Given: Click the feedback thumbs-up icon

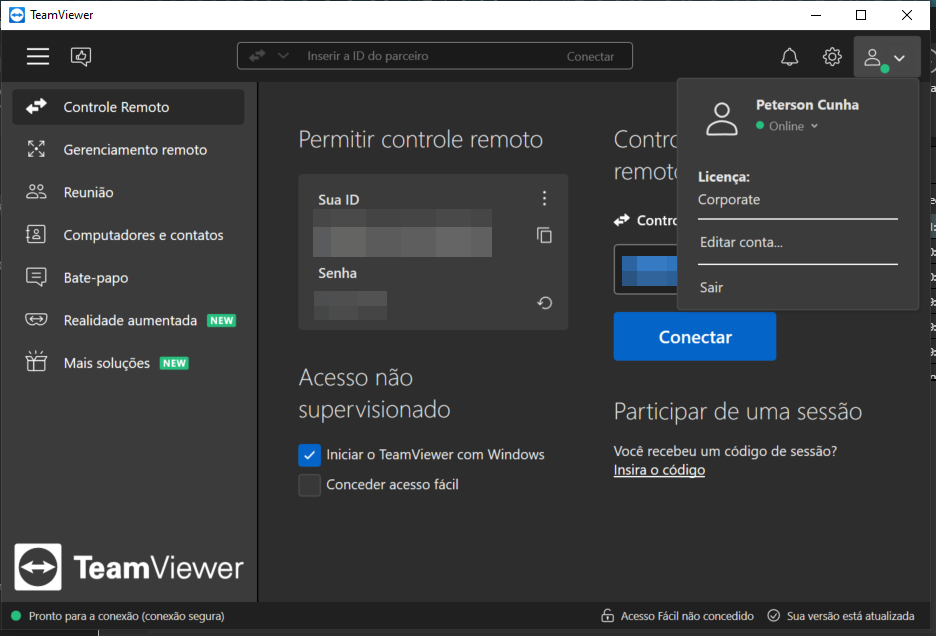Looking at the screenshot, I should (x=81, y=56).
